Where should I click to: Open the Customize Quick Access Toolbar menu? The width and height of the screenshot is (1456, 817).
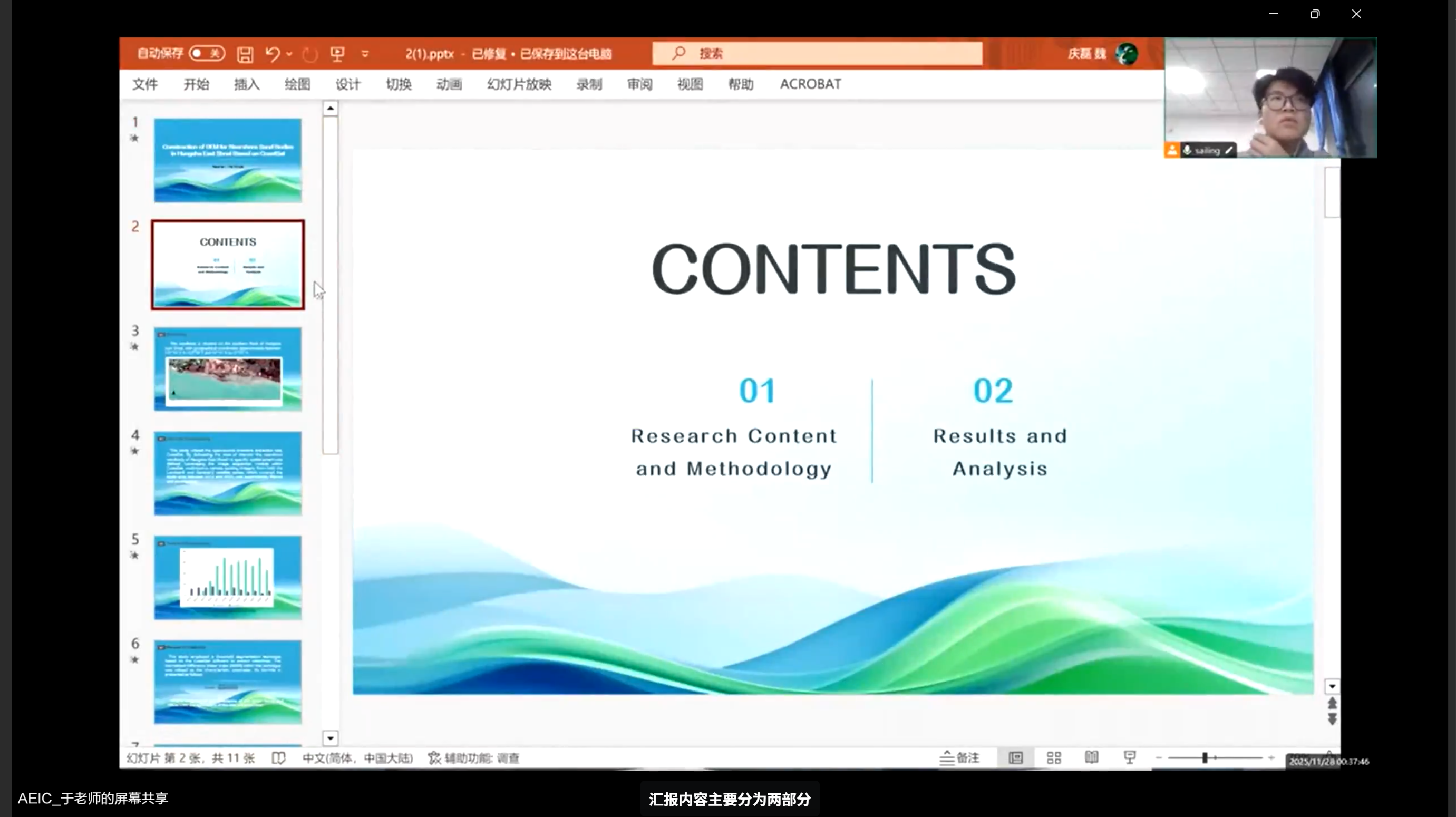pyautogui.click(x=365, y=53)
